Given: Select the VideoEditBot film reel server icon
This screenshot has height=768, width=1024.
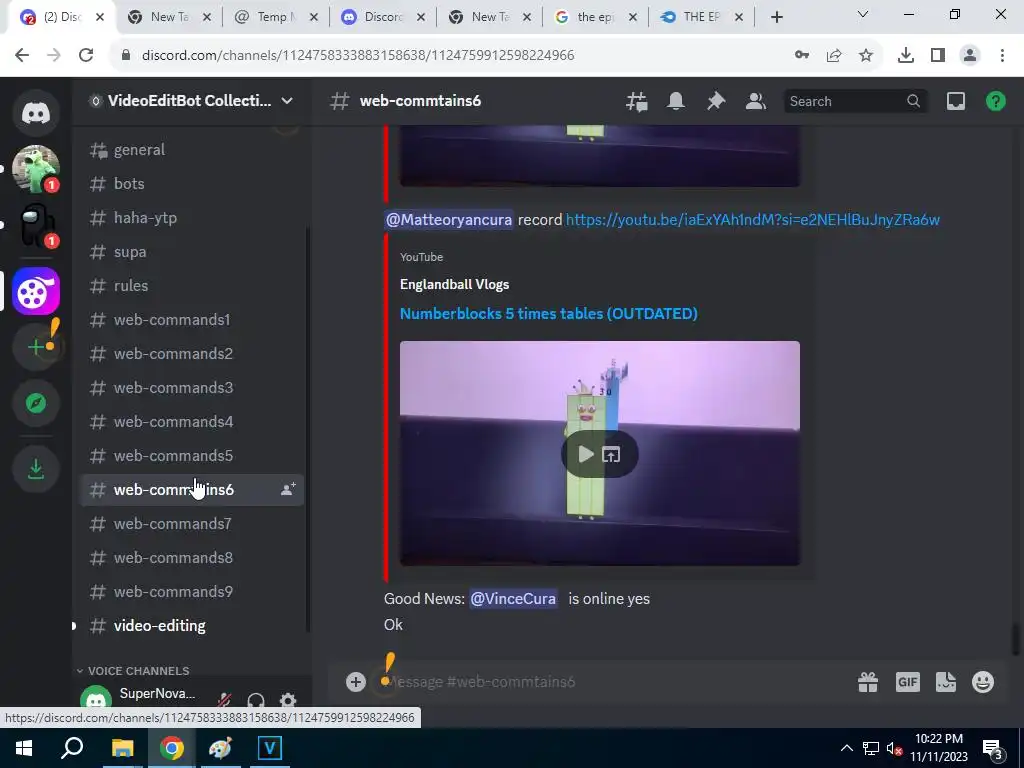Looking at the screenshot, I should click(36, 291).
